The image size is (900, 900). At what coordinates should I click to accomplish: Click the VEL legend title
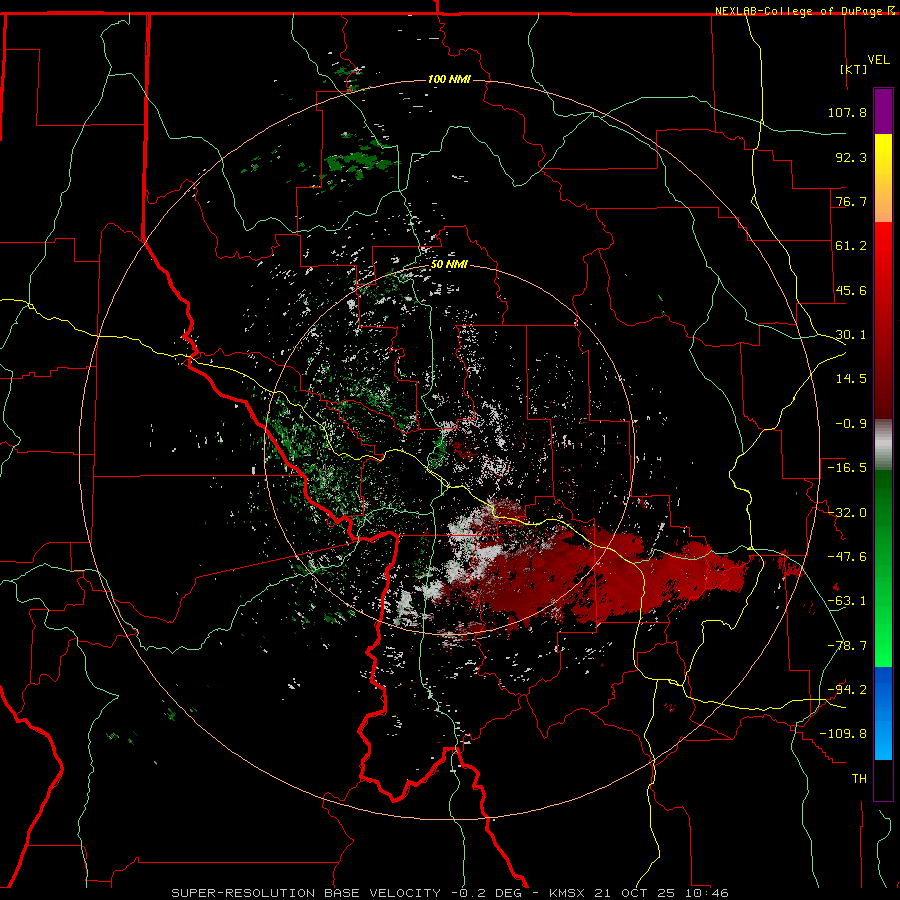(878, 60)
